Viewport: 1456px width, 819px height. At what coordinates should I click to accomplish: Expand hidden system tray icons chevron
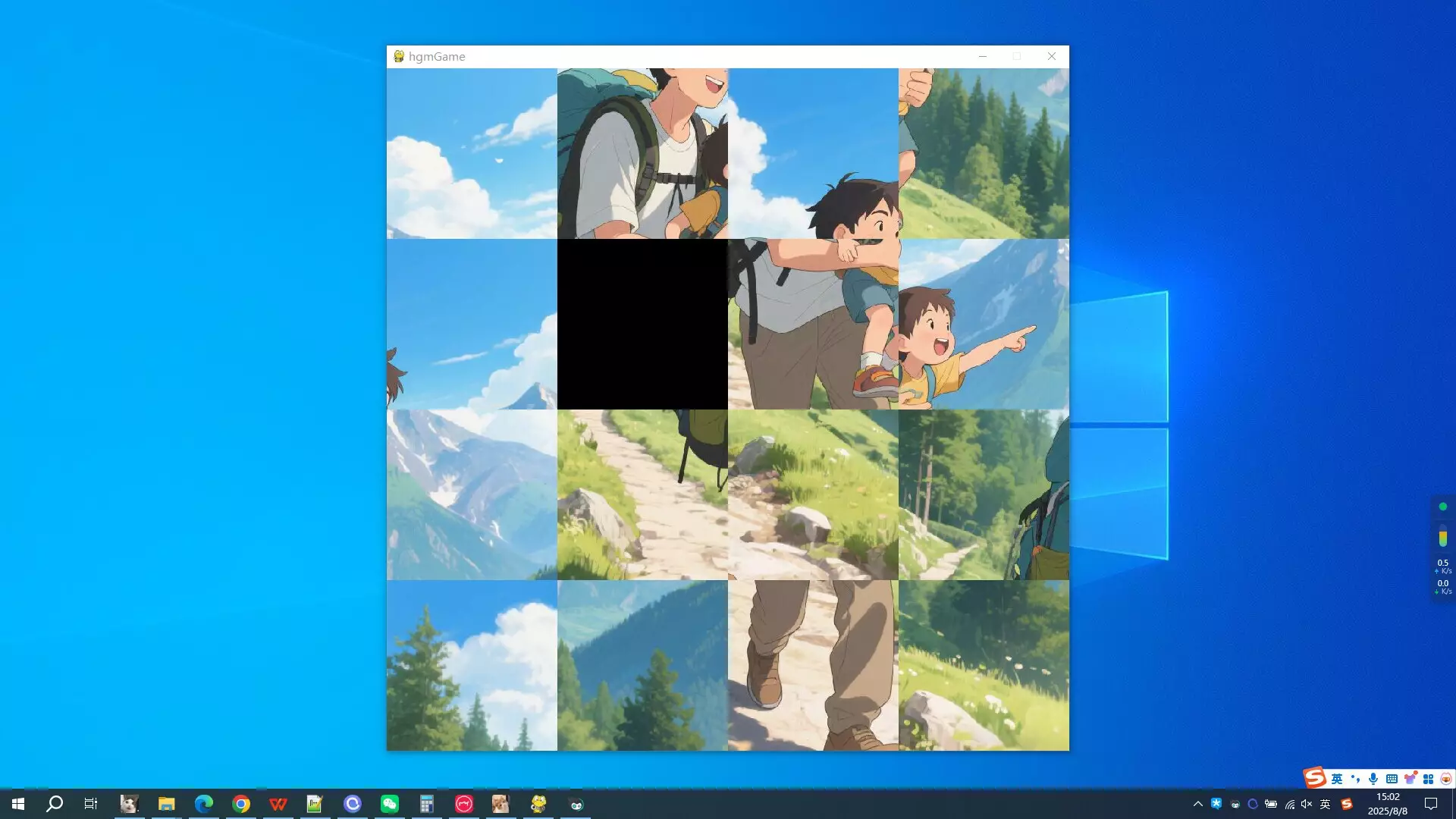(1198, 804)
